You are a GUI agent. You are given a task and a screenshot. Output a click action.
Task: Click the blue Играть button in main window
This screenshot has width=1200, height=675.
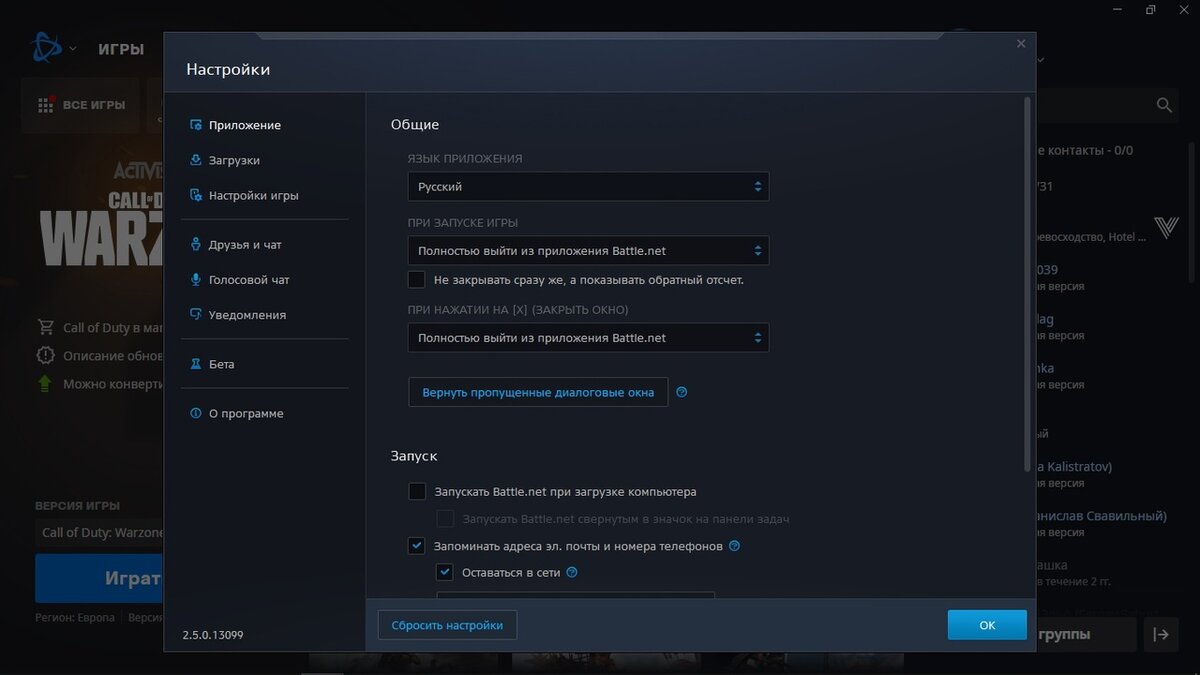100,578
